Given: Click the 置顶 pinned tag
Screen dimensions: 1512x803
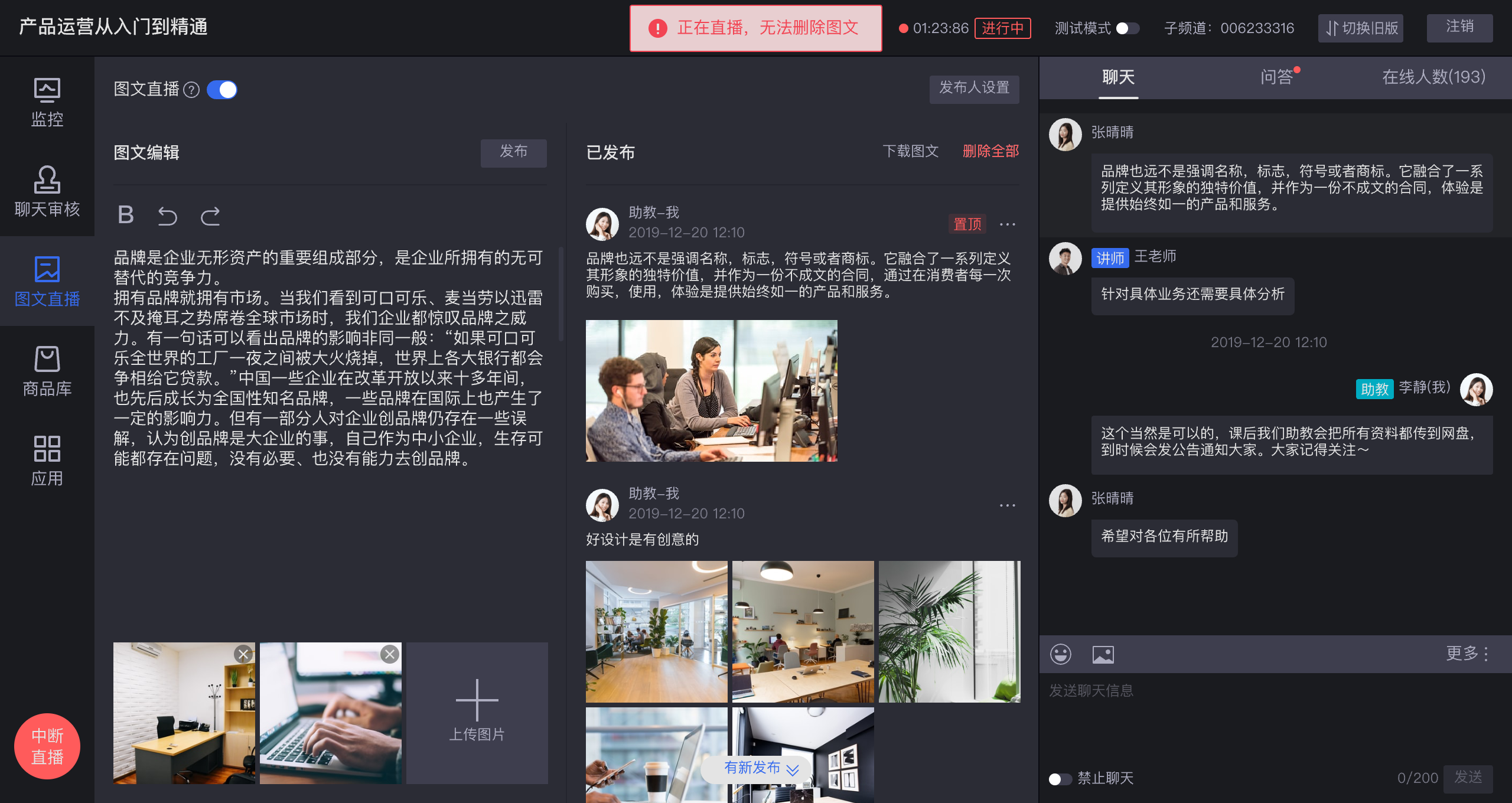Looking at the screenshot, I should (x=967, y=224).
